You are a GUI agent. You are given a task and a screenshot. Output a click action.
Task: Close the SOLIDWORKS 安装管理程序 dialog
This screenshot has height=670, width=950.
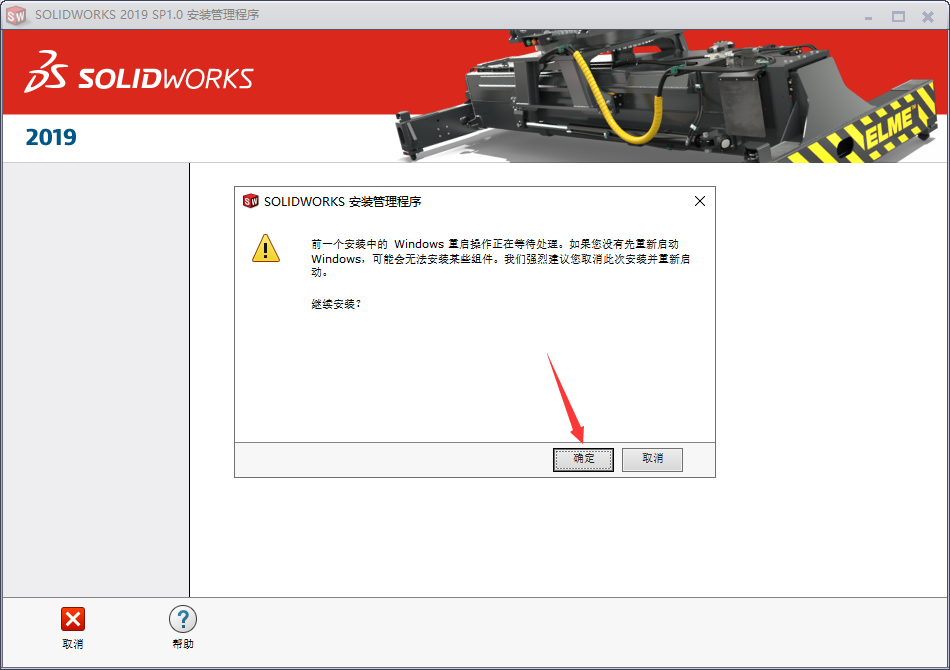click(700, 201)
